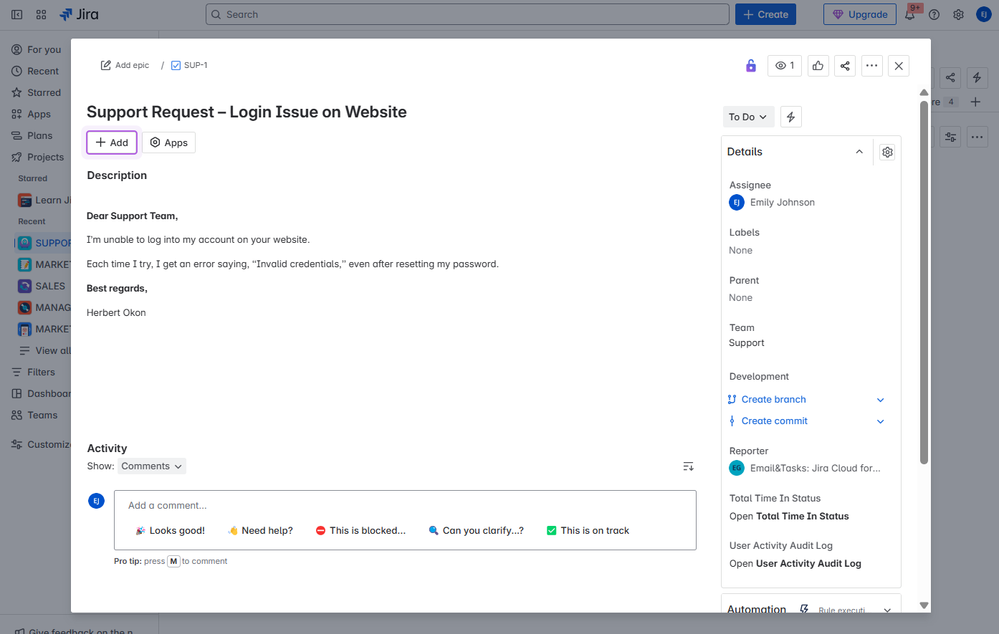Click the Create button

pos(765,14)
